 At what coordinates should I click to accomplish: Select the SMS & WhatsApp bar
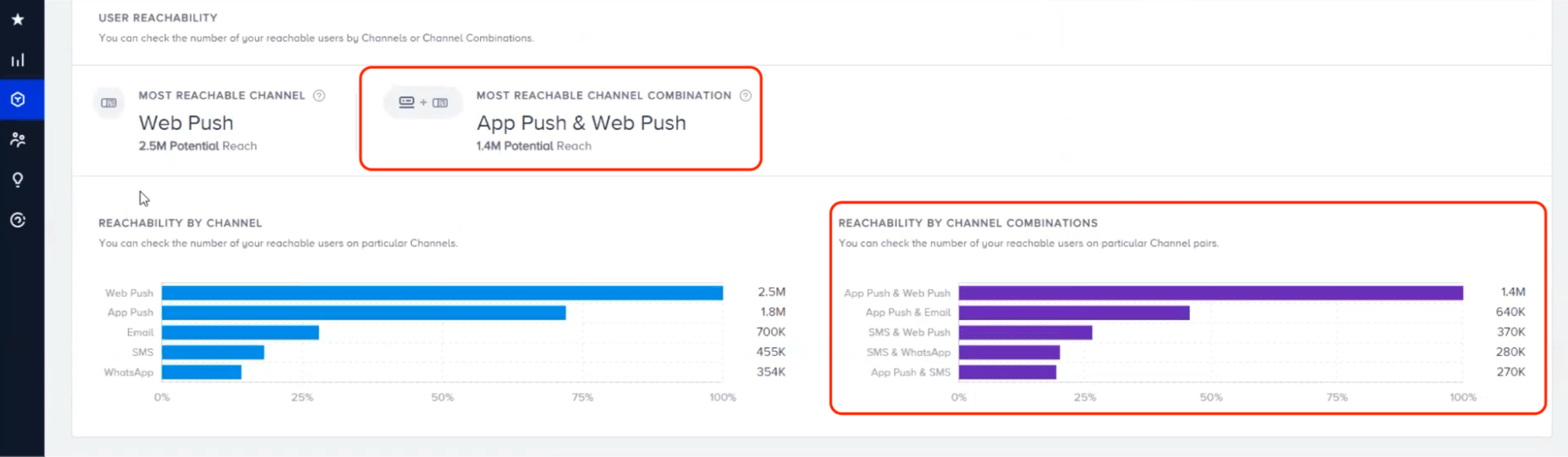click(1008, 352)
